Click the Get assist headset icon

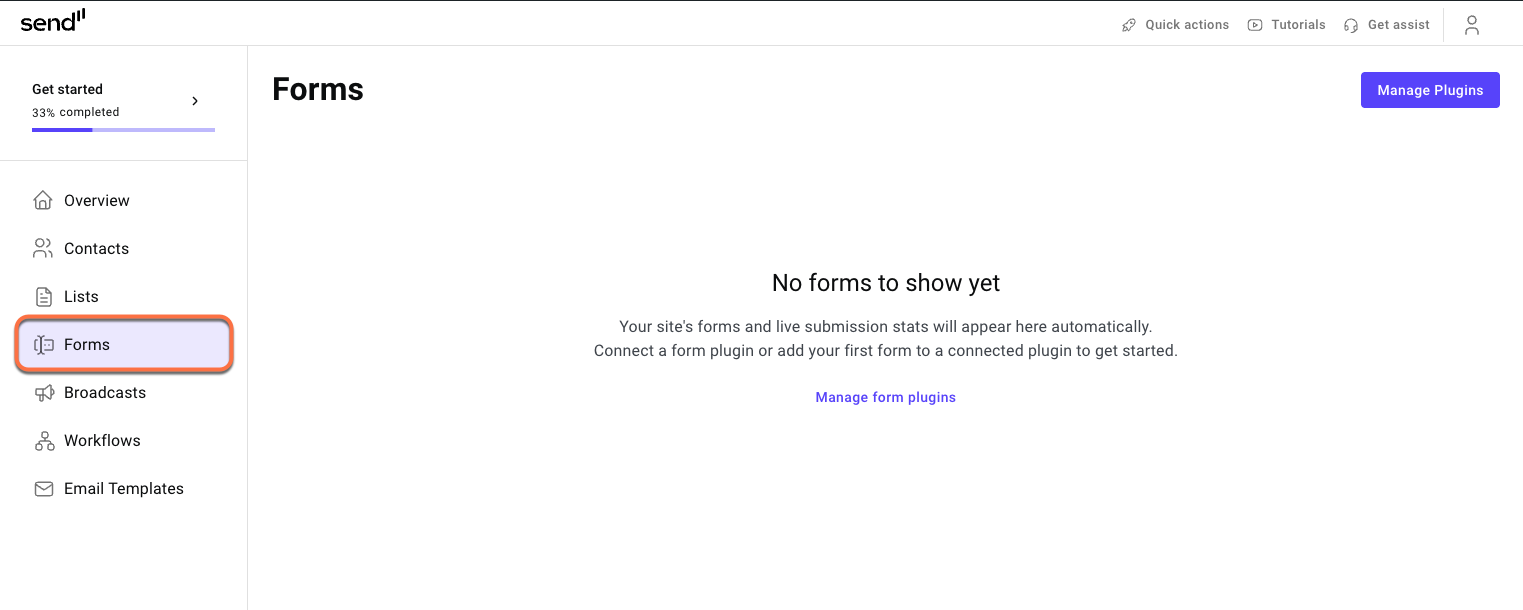[1352, 25]
